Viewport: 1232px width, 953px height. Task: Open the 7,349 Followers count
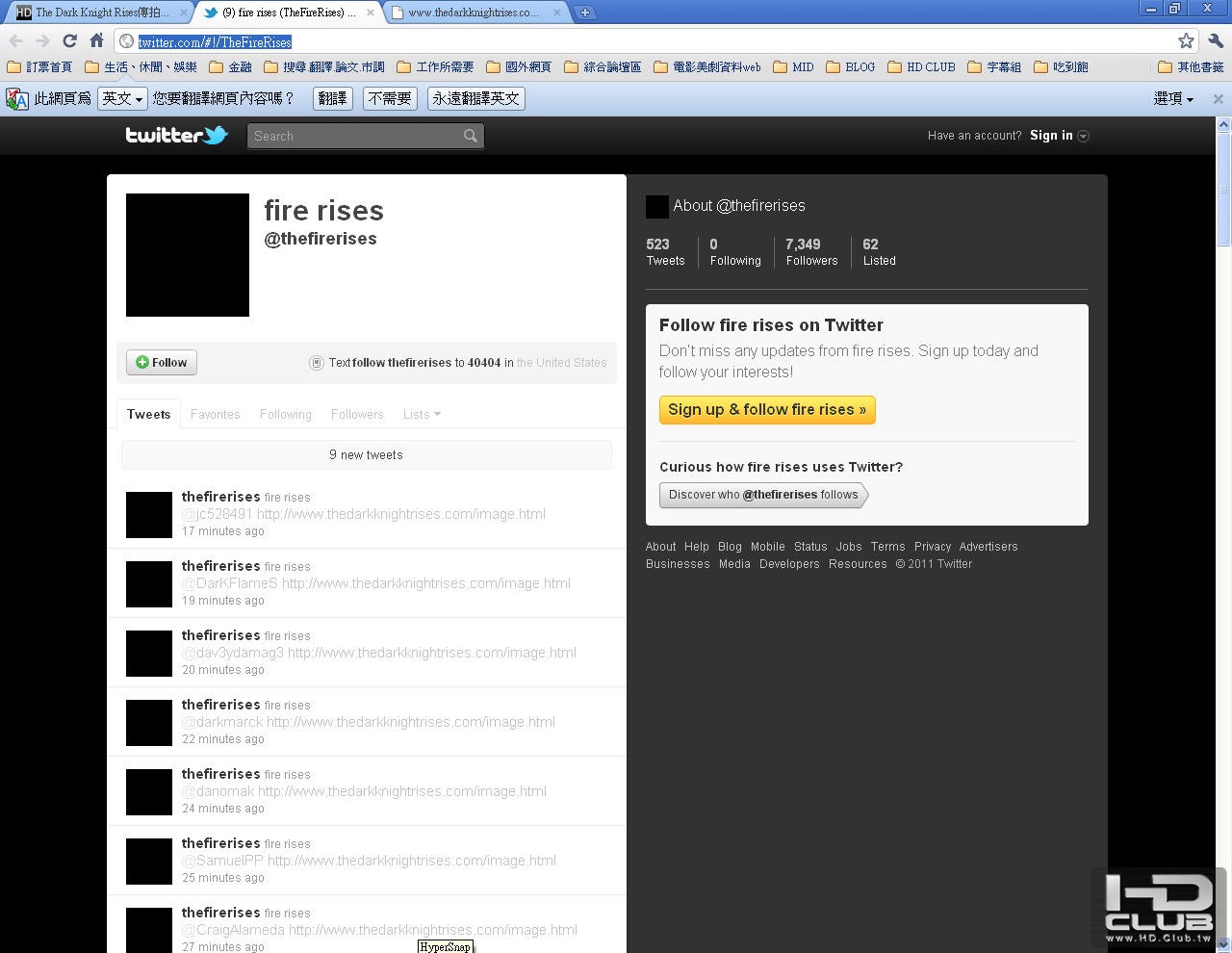[811, 252]
